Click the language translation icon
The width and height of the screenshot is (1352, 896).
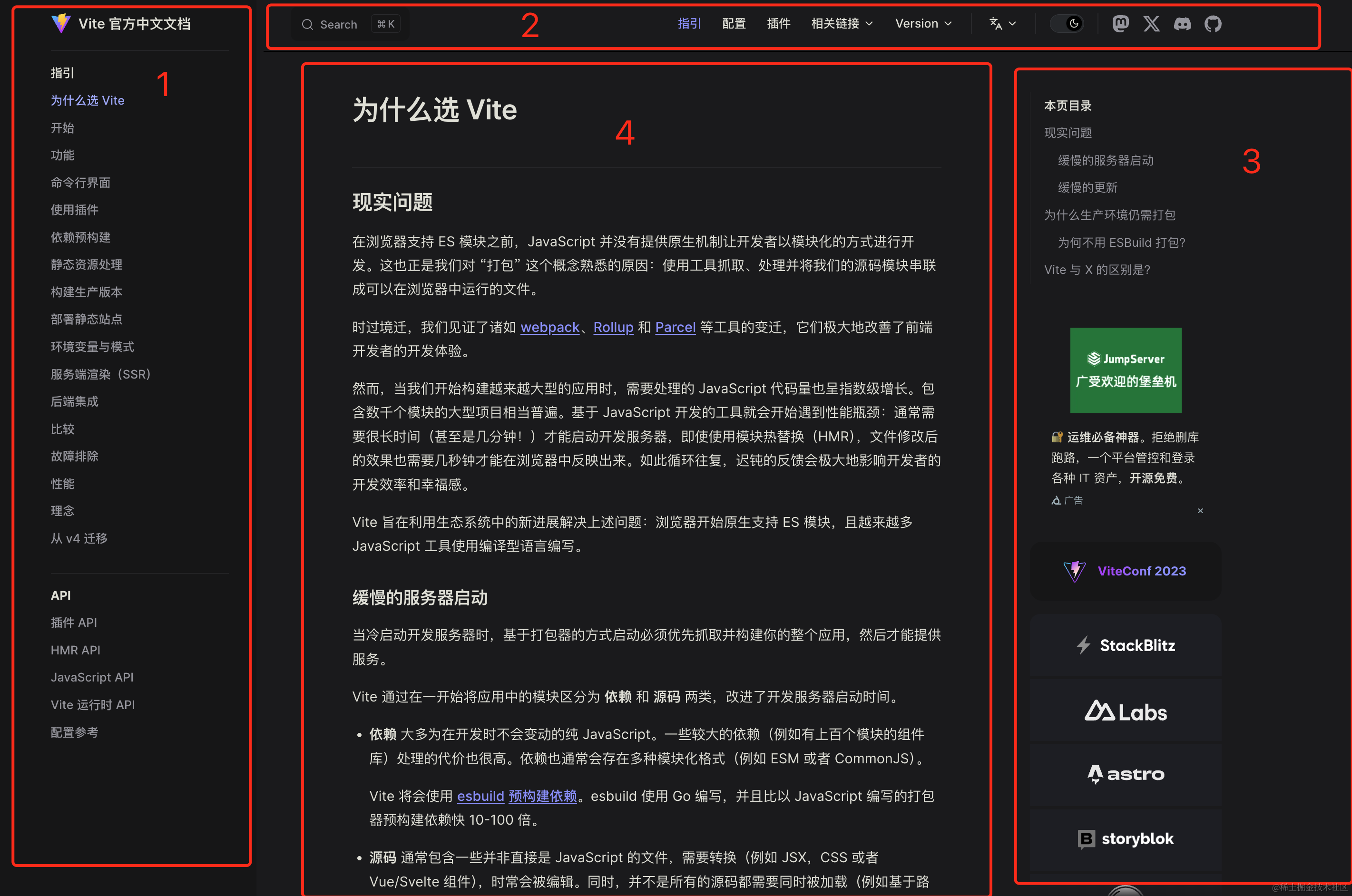[x=995, y=23]
